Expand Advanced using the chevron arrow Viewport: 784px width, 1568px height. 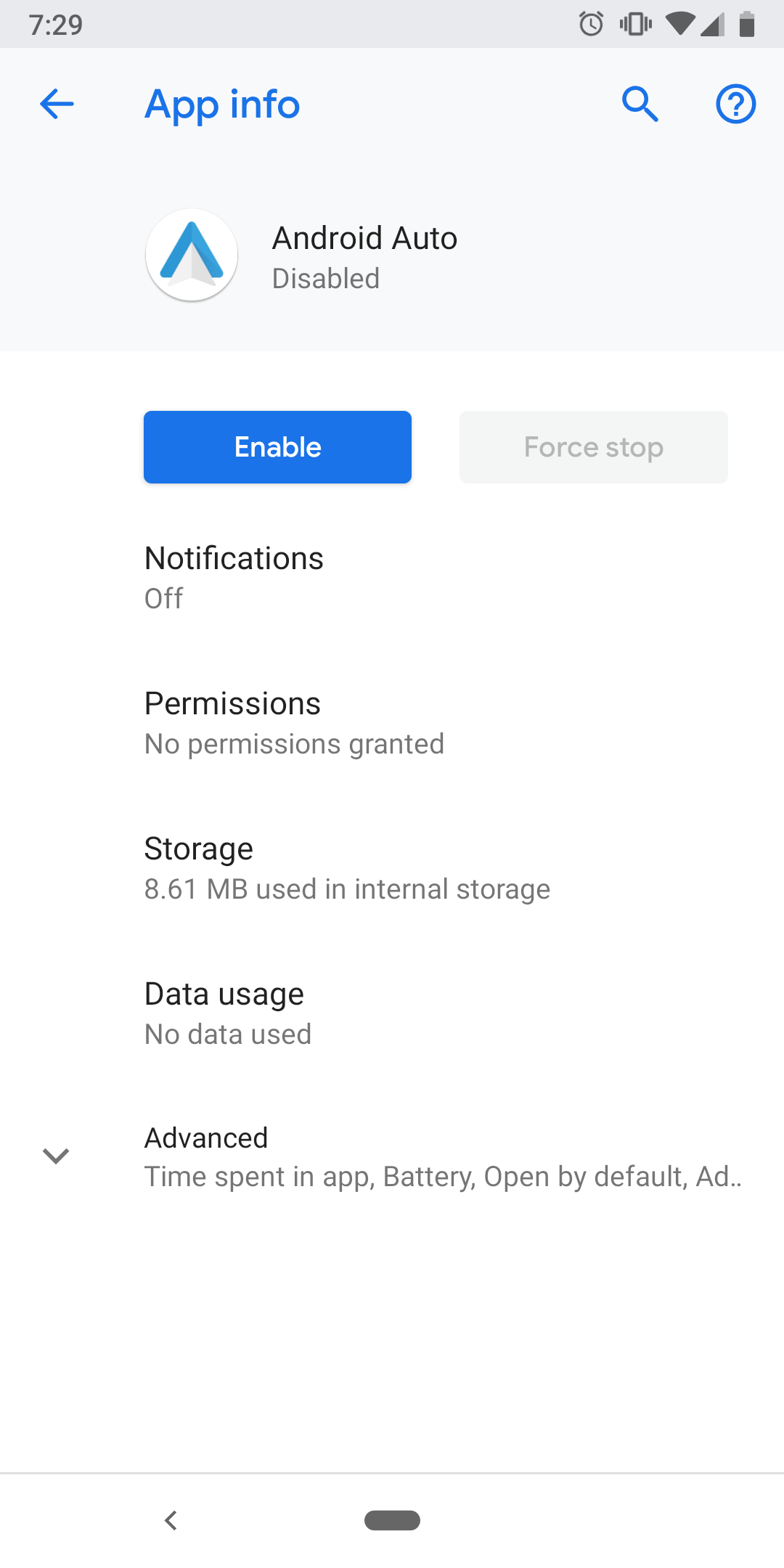(x=56, y=1156)
